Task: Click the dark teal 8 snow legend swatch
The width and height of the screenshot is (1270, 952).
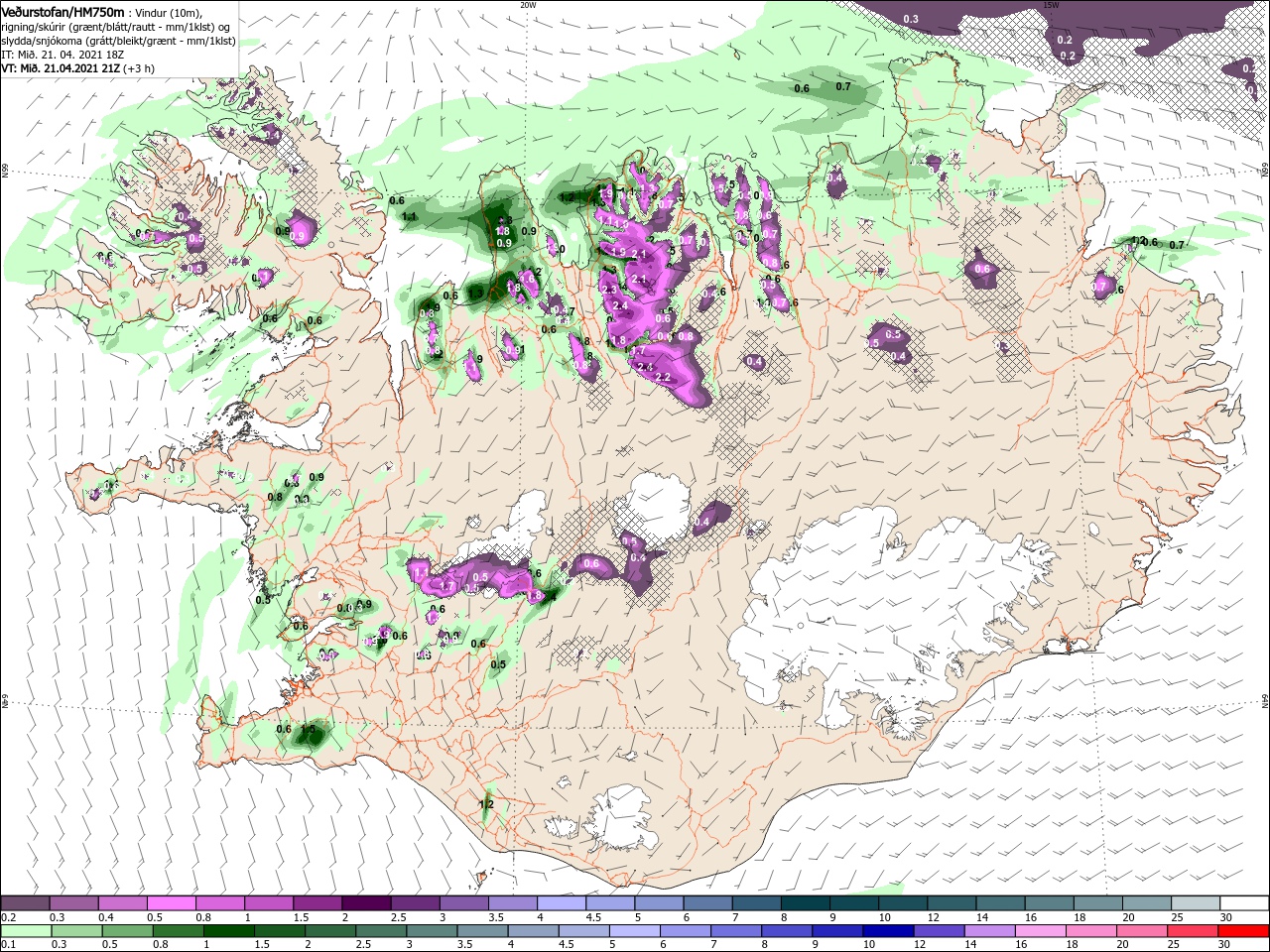Action: pyautogui.click(x=805, y=903)
